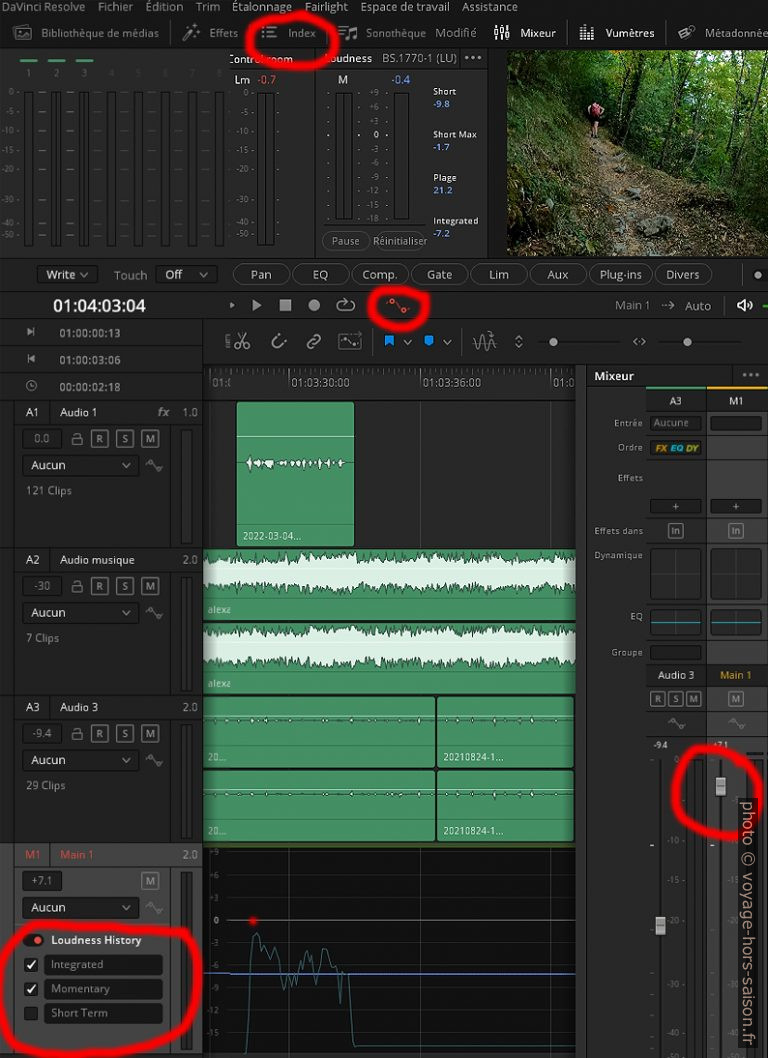Solo the A2 Audio musique track

[x=125, y=586]
